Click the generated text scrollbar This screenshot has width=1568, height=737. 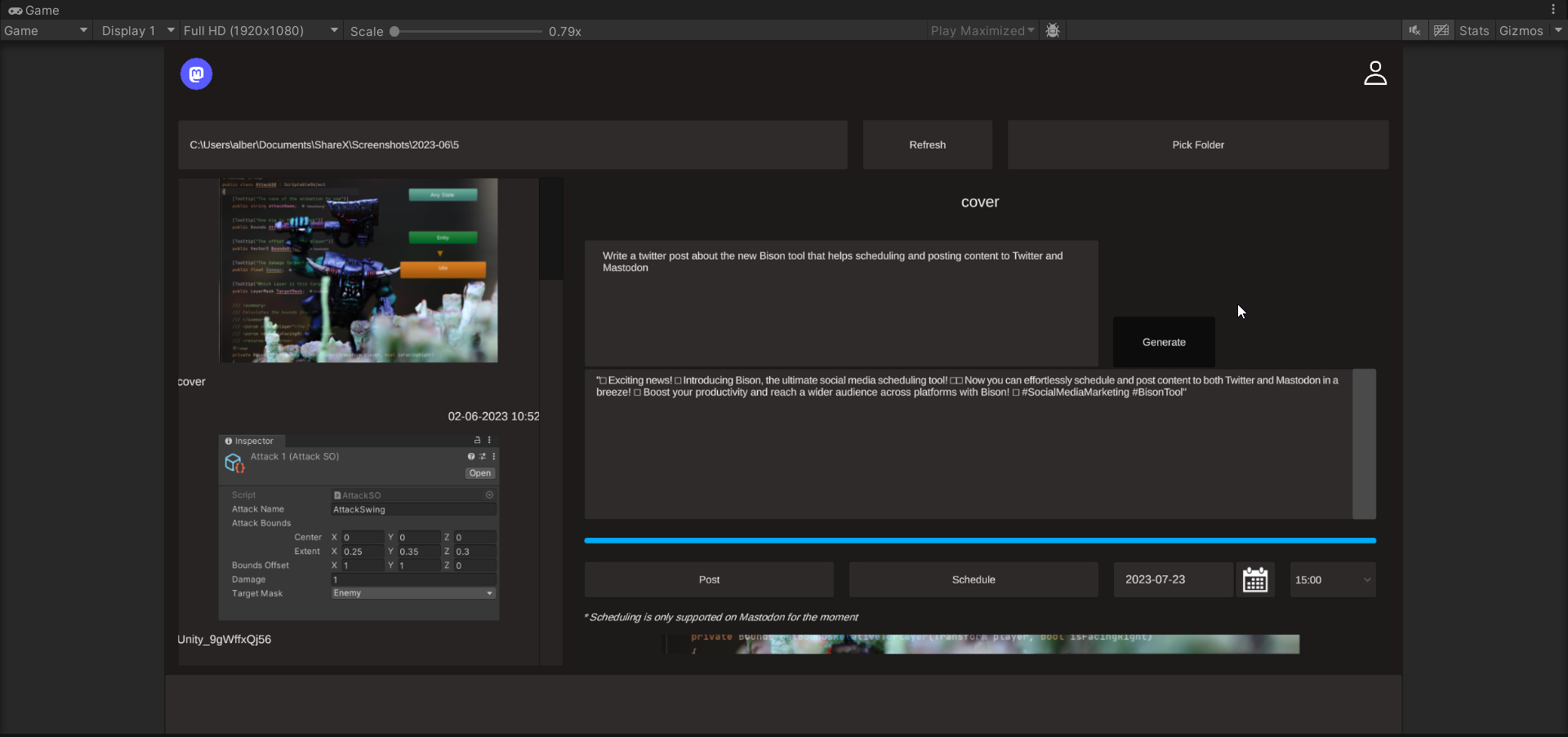pos(1365,444)
